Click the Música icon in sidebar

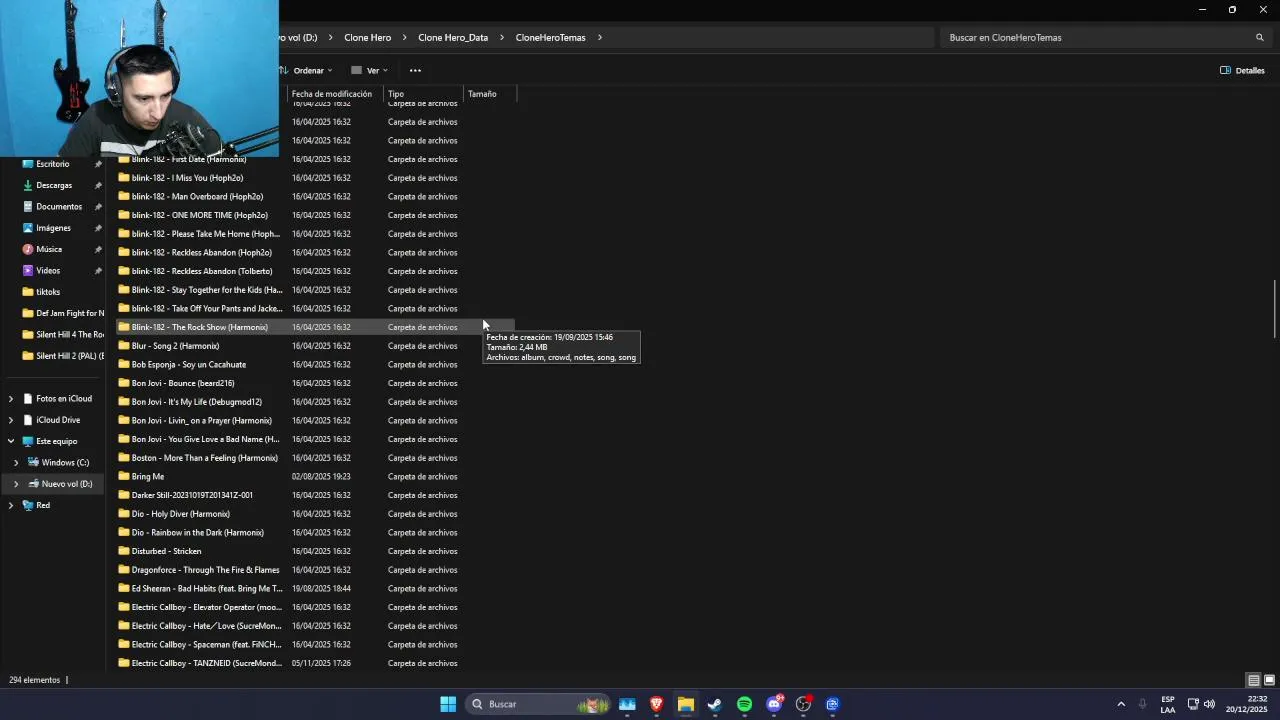tap(28, 249)
